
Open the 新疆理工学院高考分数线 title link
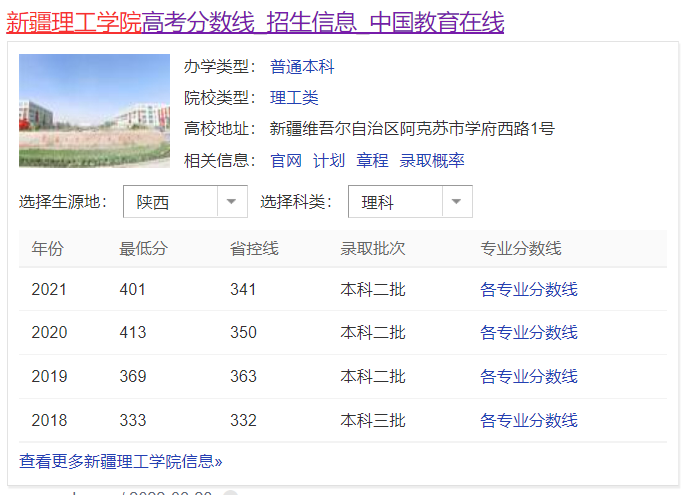[x=255, y=22]
